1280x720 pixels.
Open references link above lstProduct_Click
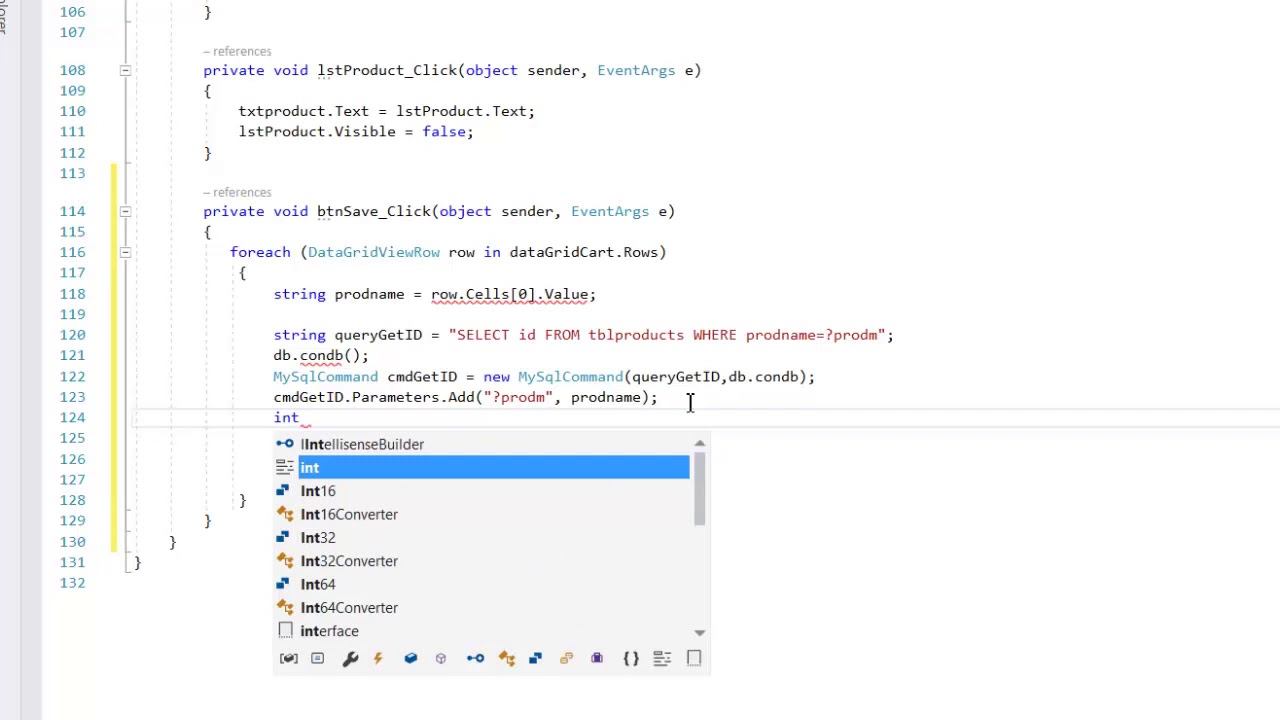coord(237,51)
